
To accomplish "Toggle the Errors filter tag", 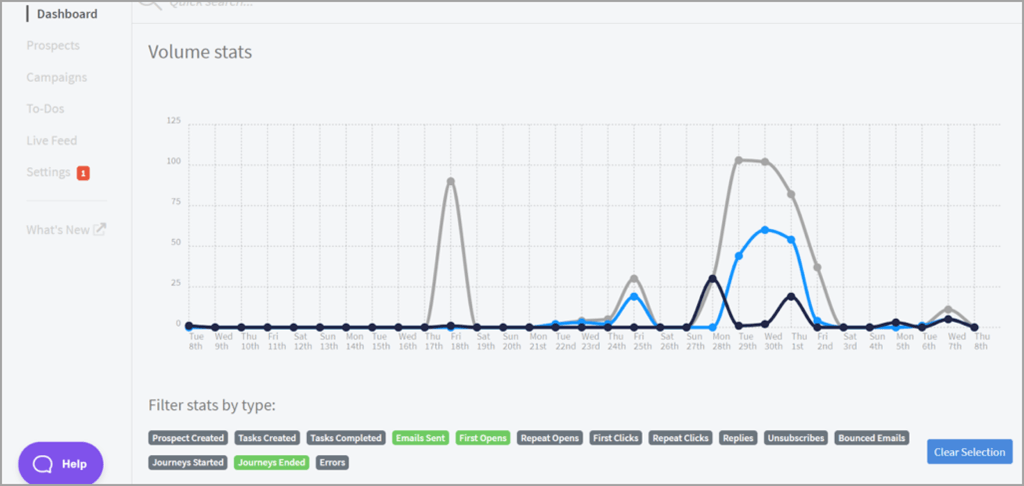I will (x=332, y=463).
